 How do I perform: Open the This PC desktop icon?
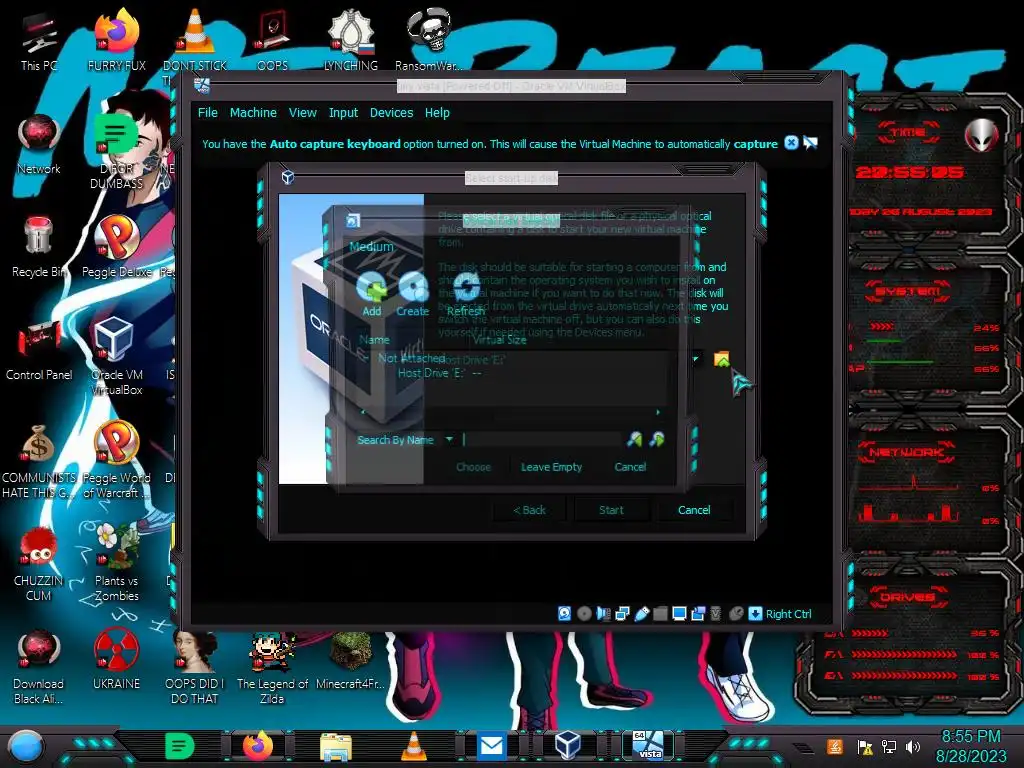coord(39,40)
